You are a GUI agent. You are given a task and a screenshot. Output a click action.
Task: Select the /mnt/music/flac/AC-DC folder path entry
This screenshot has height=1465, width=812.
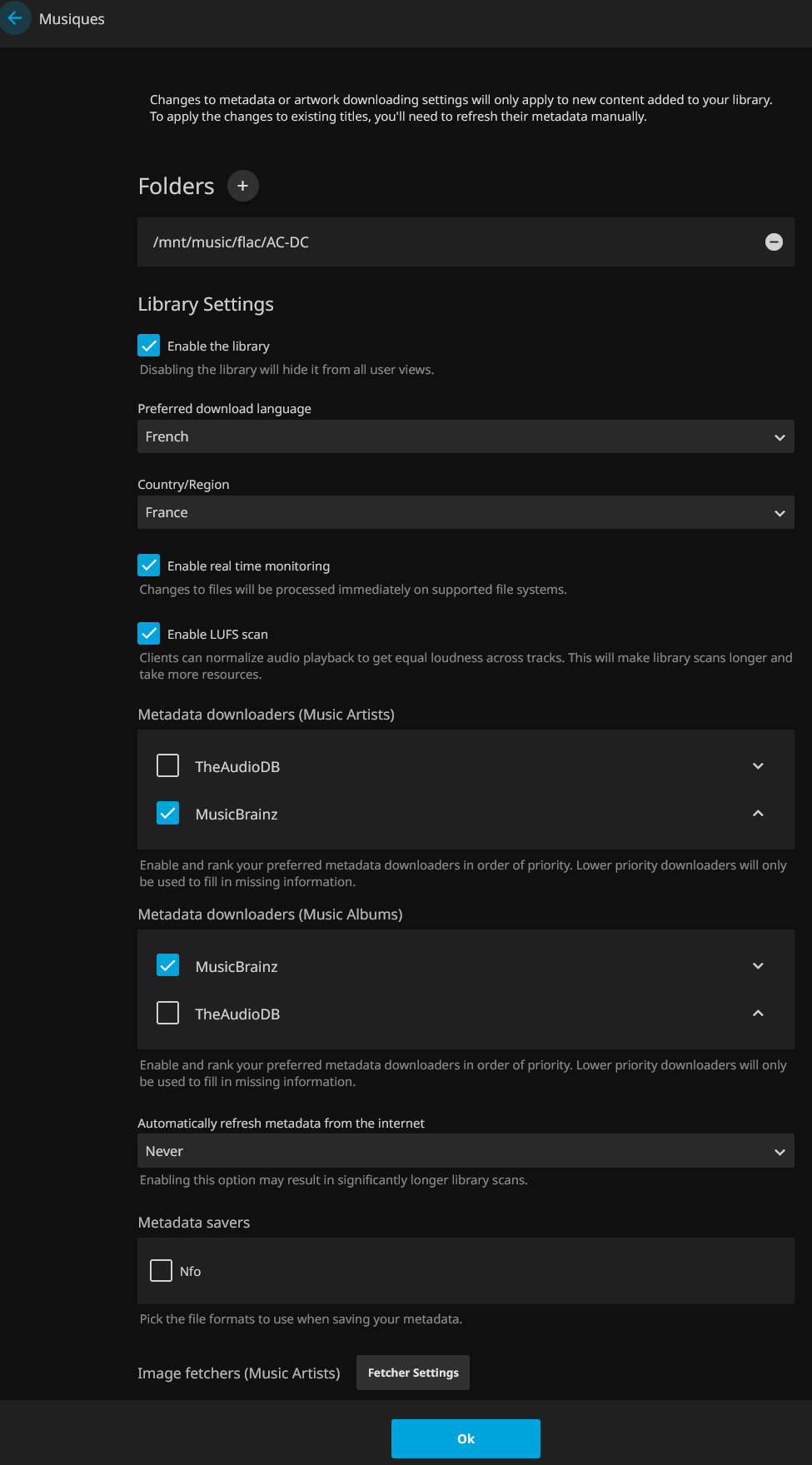(231, 242)
